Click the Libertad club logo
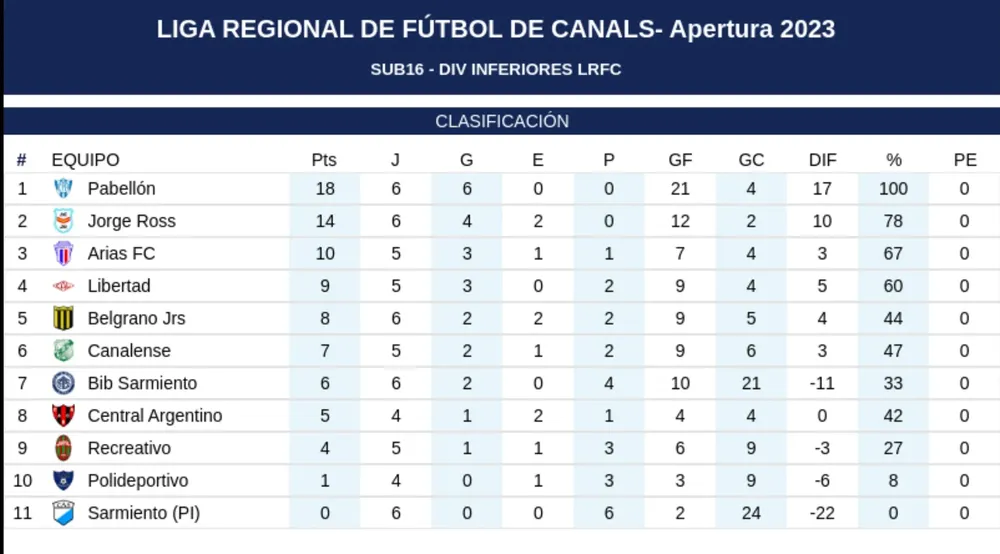This screenshot has height=554, width=1000. click(64, 286)
